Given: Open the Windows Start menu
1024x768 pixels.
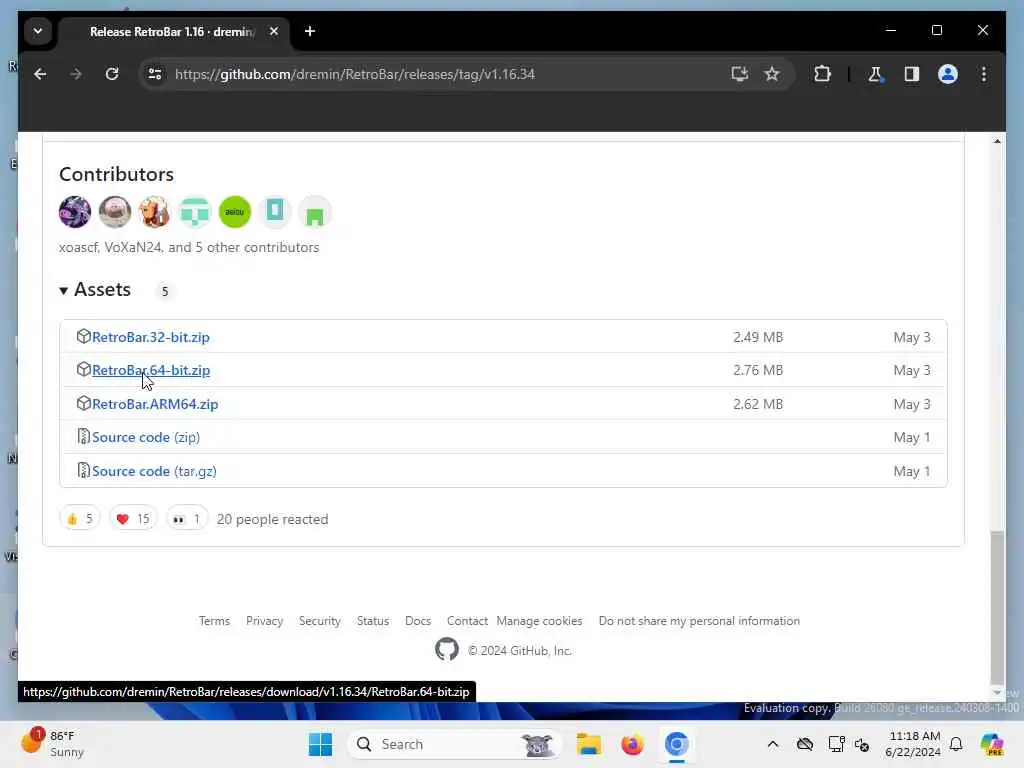Looking at the screenshot, I should point(320,744).
